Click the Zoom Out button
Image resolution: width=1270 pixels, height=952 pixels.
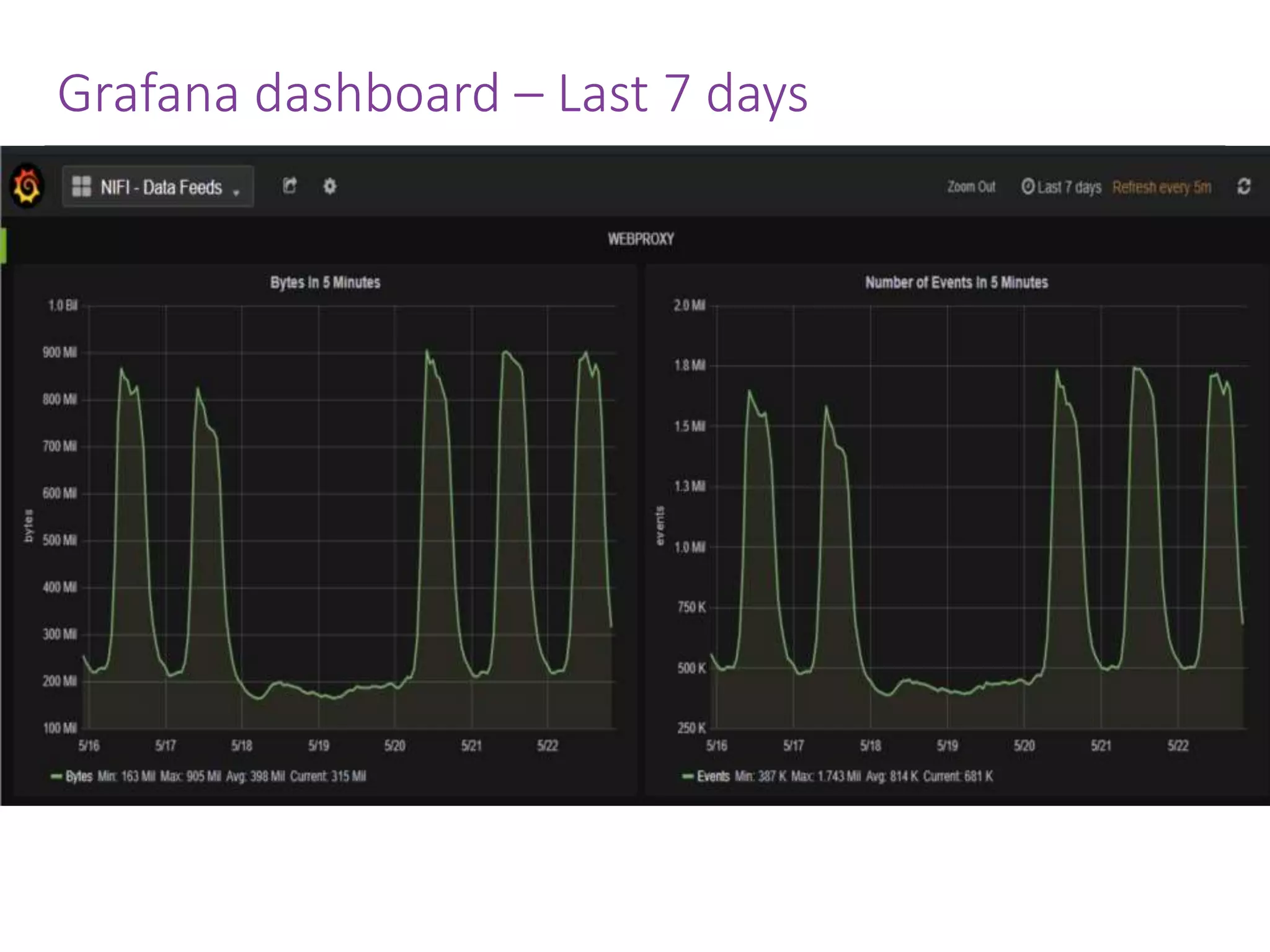(970, 187)
